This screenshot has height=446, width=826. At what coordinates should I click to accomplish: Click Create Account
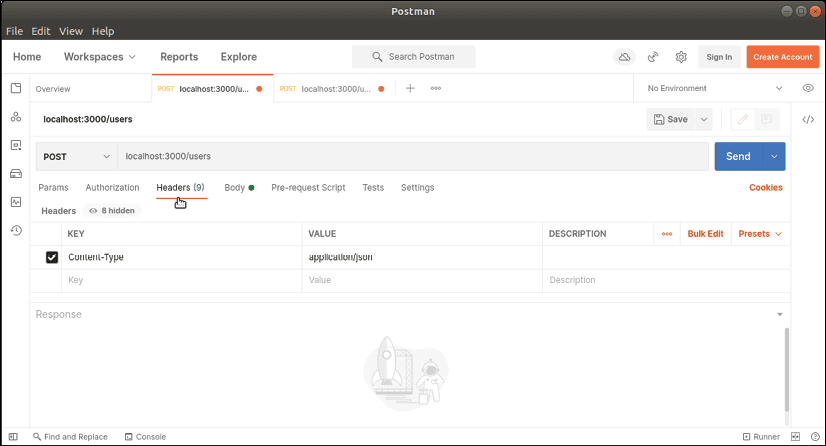coord(782,57)
